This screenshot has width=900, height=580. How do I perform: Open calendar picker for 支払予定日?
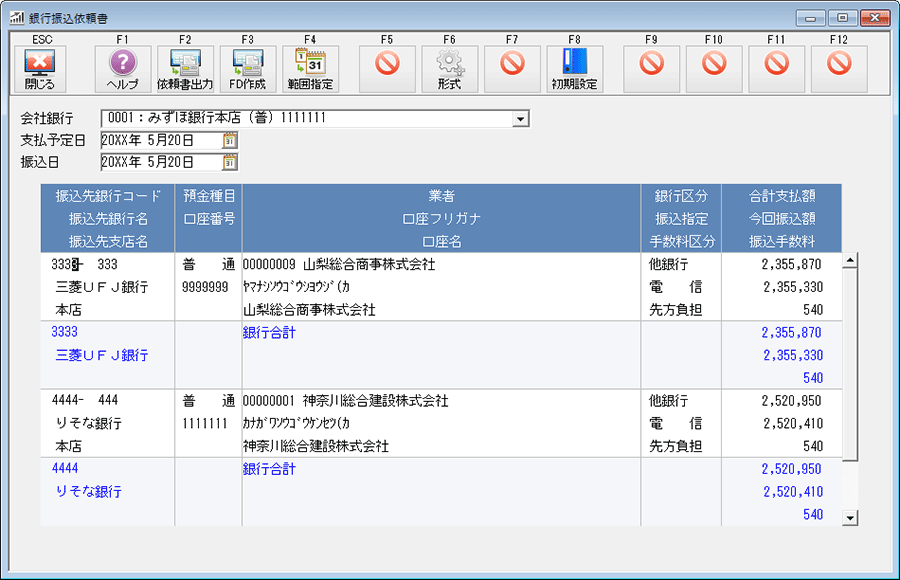coord(230,140)
